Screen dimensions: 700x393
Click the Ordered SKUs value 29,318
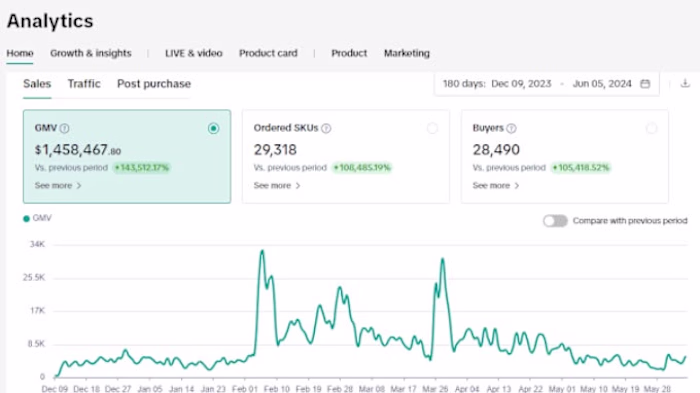(275, 150)
